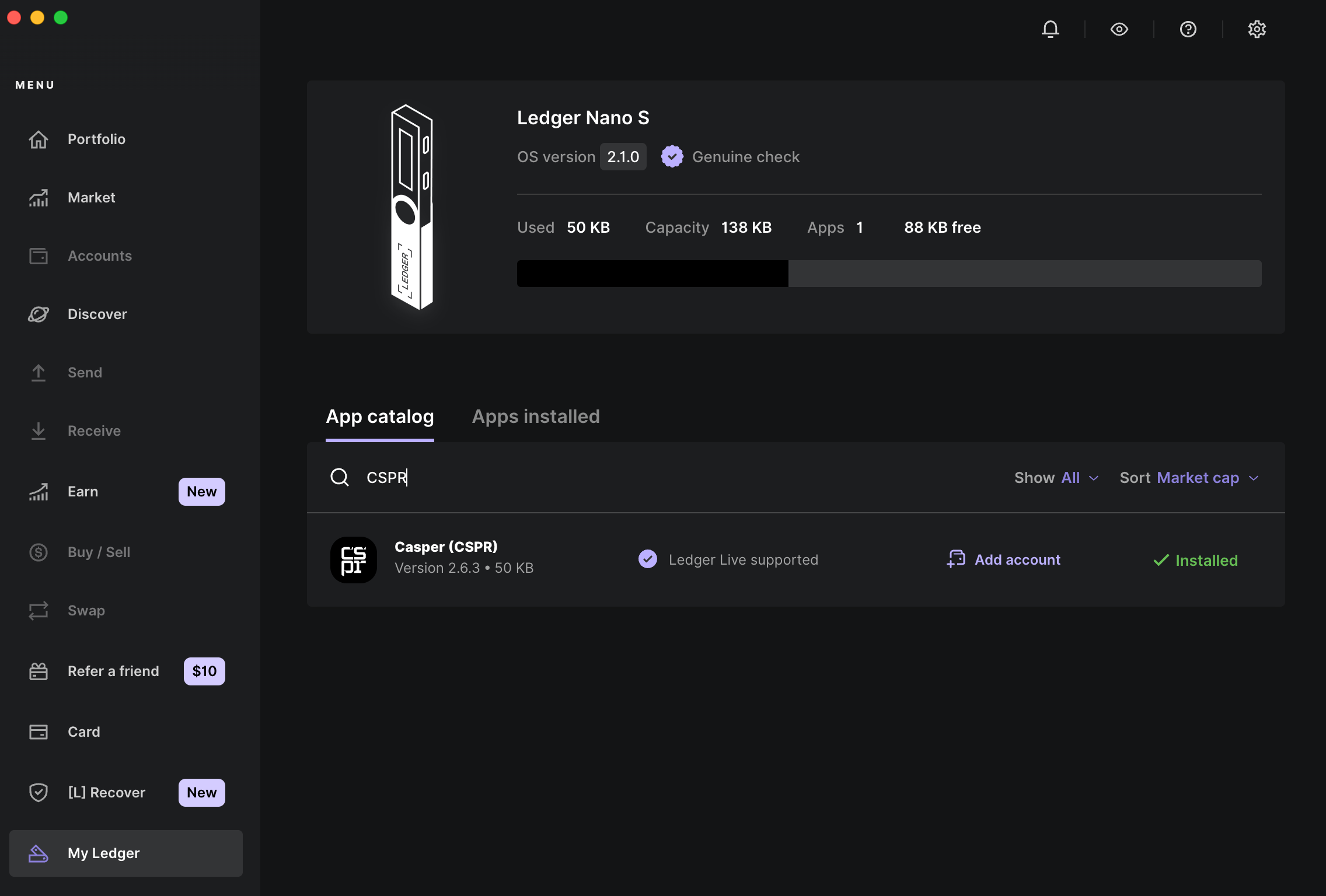Select the App catalog tab
The width and height of the screenshot is (1326, 896).
tap(380, 416)
